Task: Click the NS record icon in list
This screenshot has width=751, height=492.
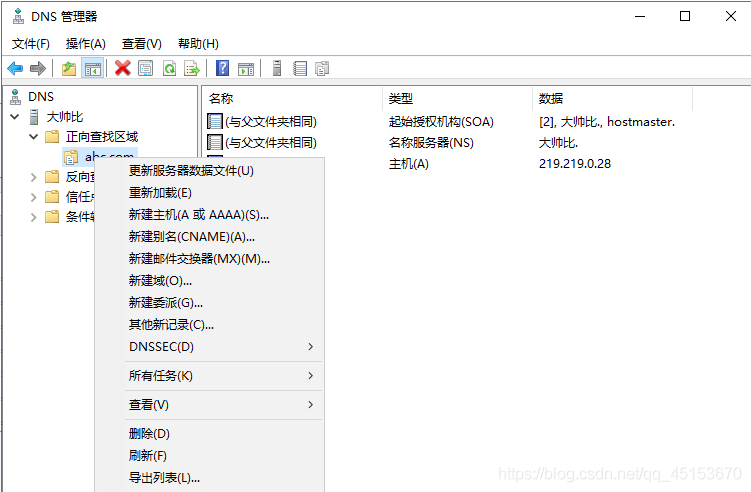Action: point(215,142)
